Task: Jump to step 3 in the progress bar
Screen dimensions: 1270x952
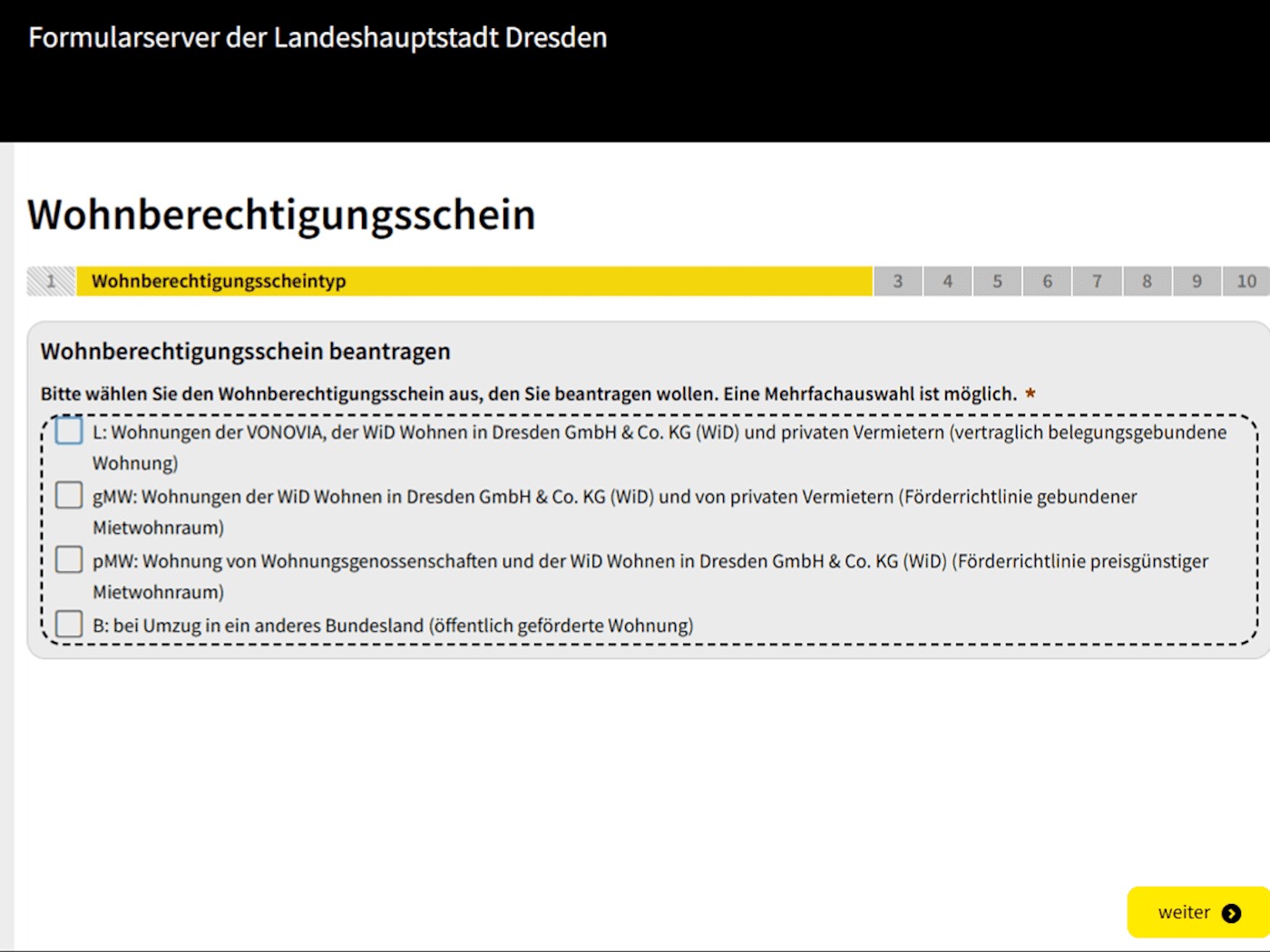Action: pyautogui.click(x=898, y=281)
